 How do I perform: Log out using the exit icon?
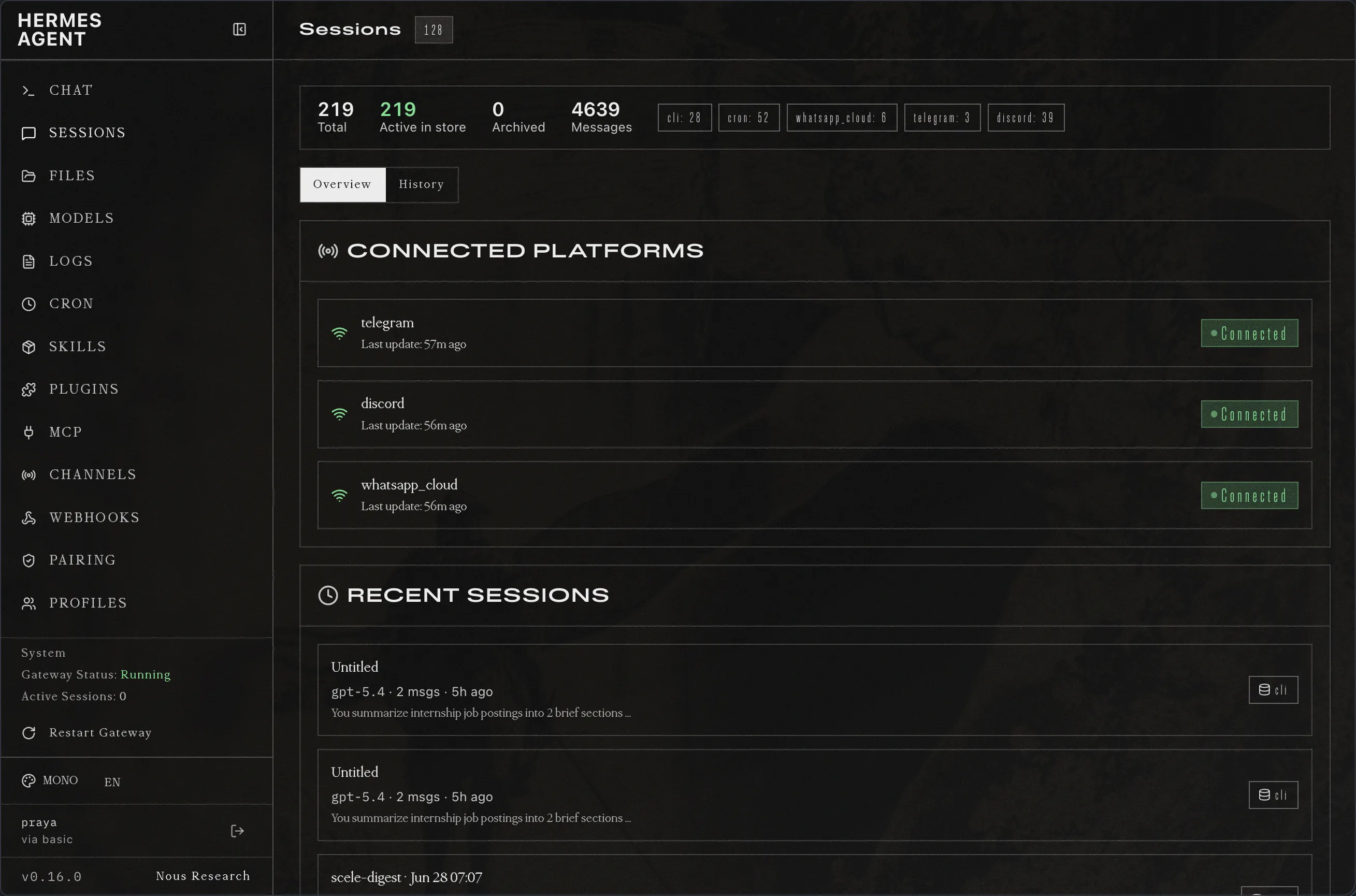(237, 831)
